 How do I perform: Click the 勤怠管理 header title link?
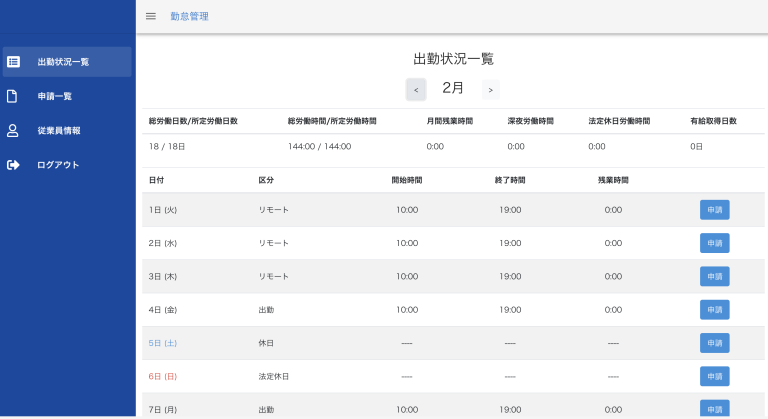pos(189,16)
